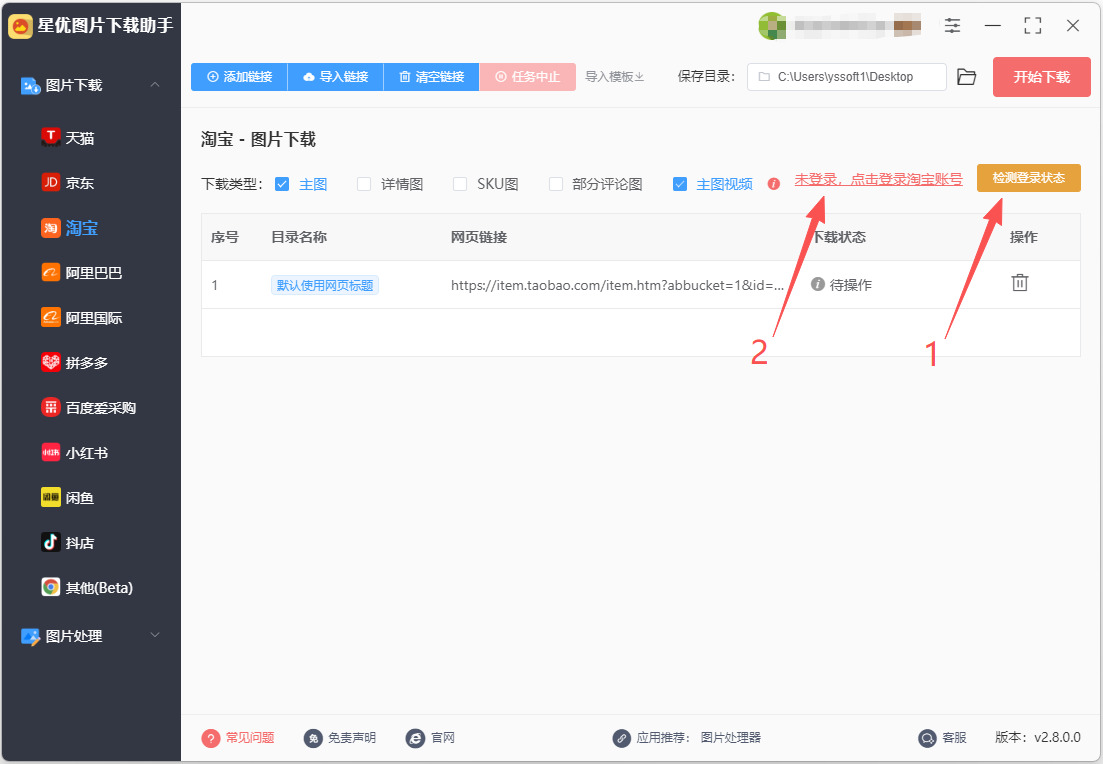Open the 小红书 sidebar entry
This screenshot has width=1103, height=764.
[x=75, y=452]
